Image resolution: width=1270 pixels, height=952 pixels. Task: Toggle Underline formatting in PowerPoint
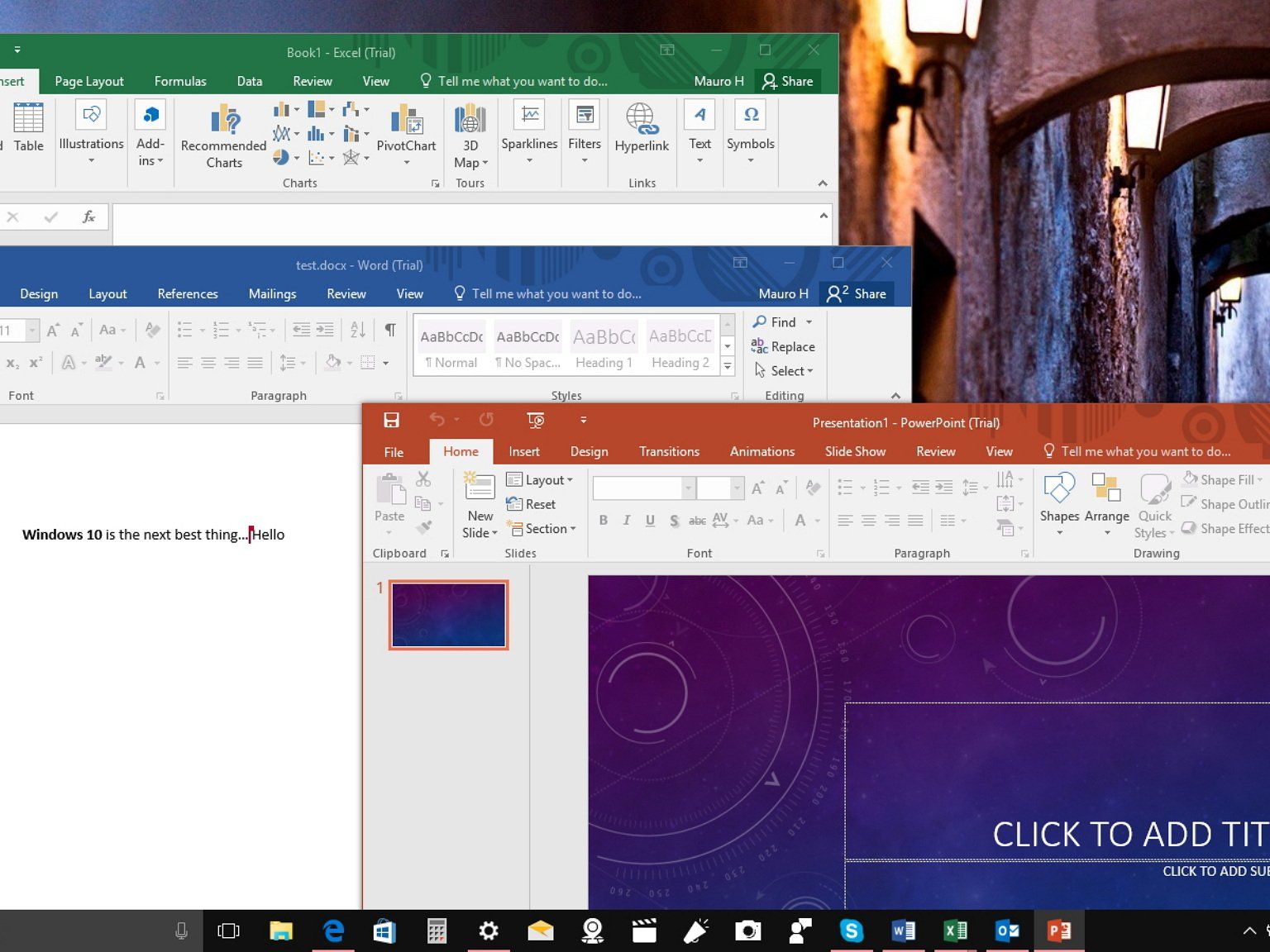[x=651, y=520]
